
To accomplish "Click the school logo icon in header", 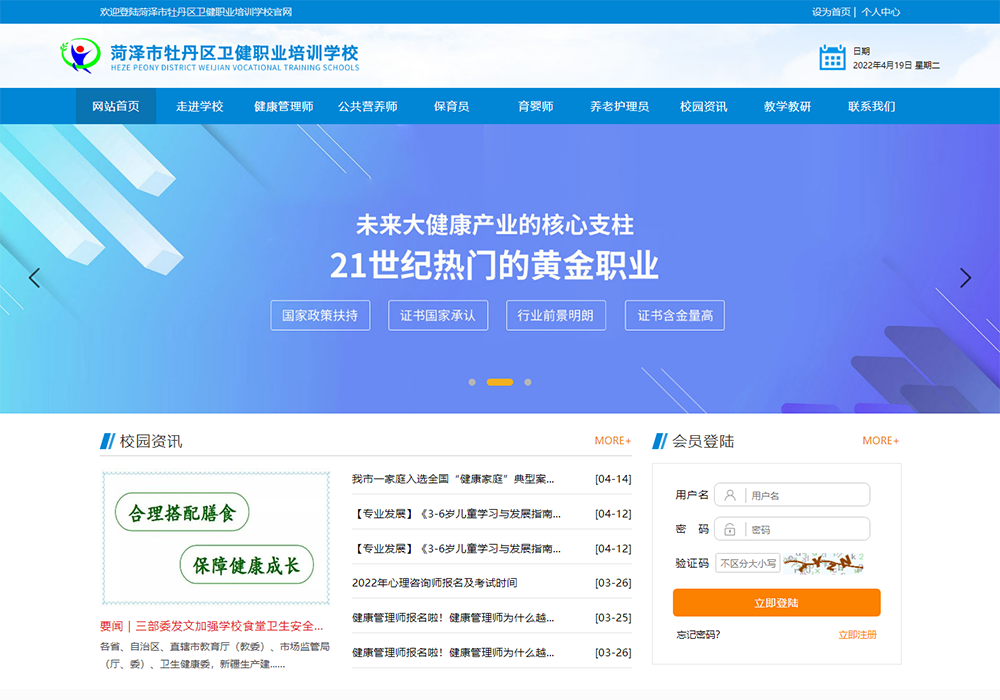I will 80,55.
